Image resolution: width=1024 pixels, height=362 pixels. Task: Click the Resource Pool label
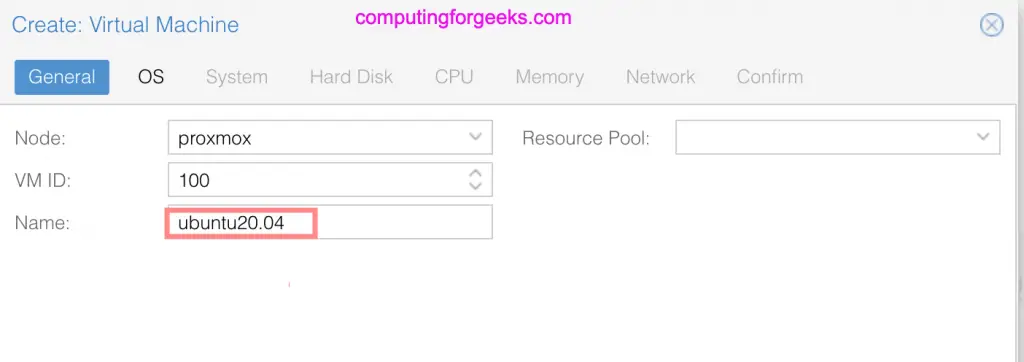[x=586, y=139]
